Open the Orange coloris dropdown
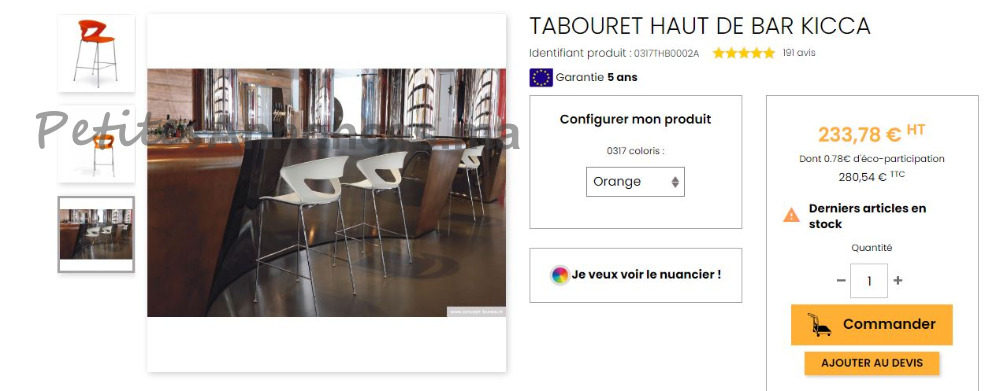Image resolution: width=1000 pixels, height=391 pixels. (x=635, y=182)
